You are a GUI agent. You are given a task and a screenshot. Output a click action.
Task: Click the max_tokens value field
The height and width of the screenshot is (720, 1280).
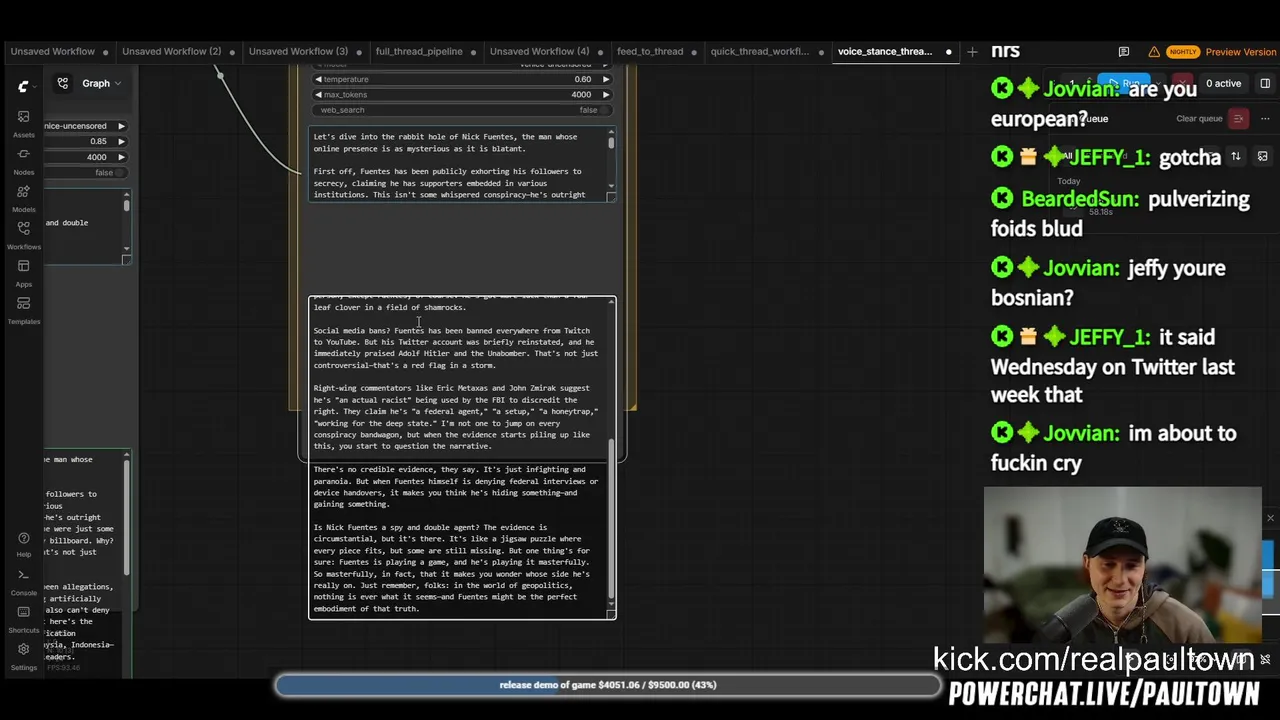pyautogui.click(x=461, y=95)
